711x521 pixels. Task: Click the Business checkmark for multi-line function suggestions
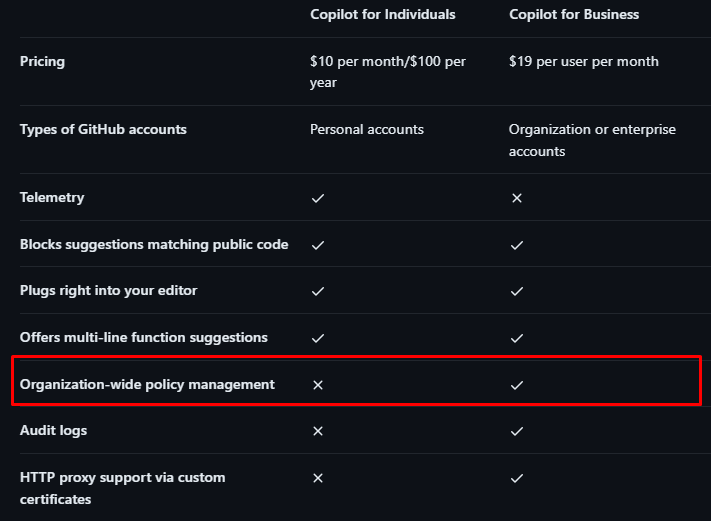tap(517, 338)
